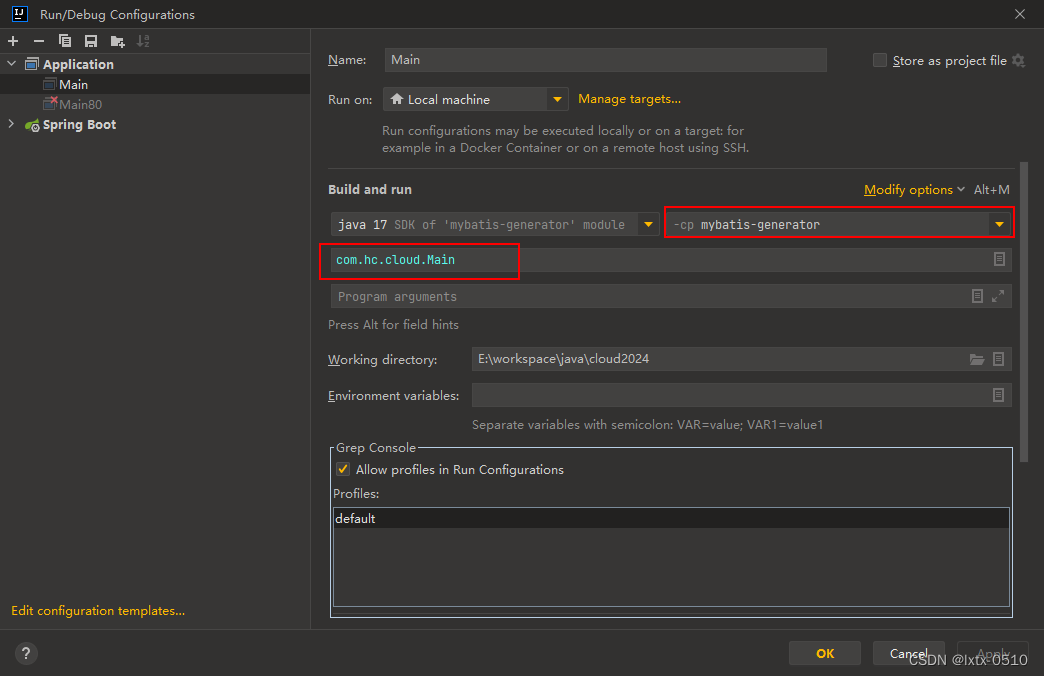Image resolution: width=1044 pixels, height=676 pixels.
Task: Disable Allow profiles in Run Configurations
Action: pos(341,469)
